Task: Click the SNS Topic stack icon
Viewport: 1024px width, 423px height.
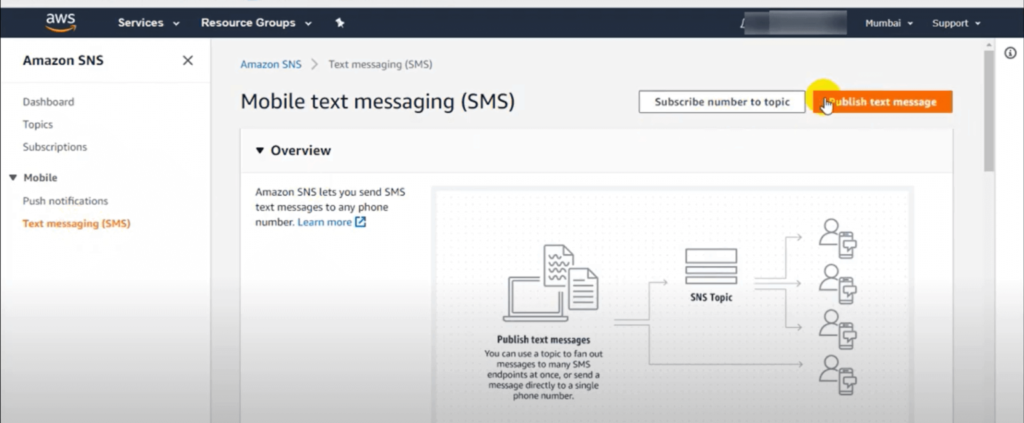Action: 711,266
